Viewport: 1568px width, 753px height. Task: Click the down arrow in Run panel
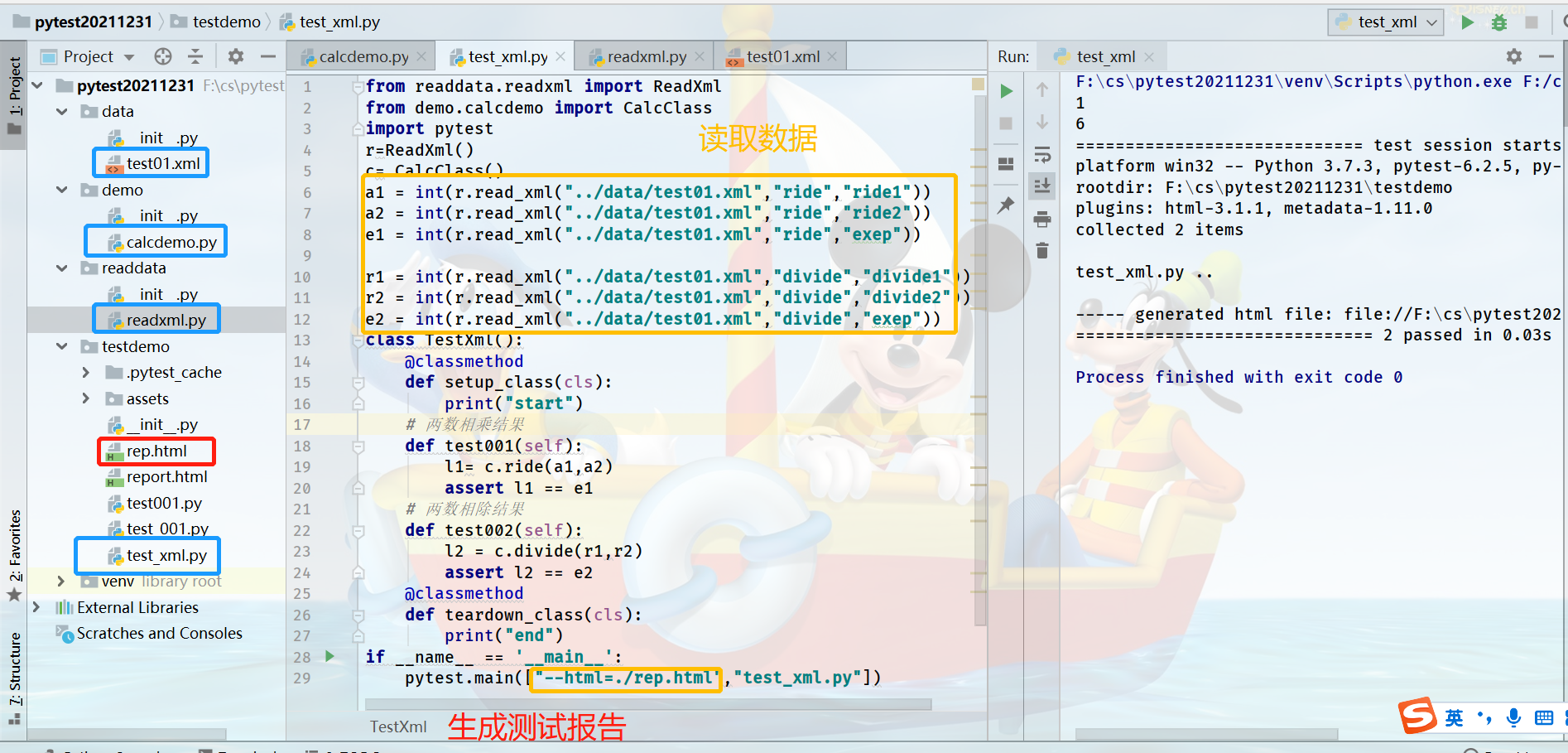click(x=1042, y=122)
